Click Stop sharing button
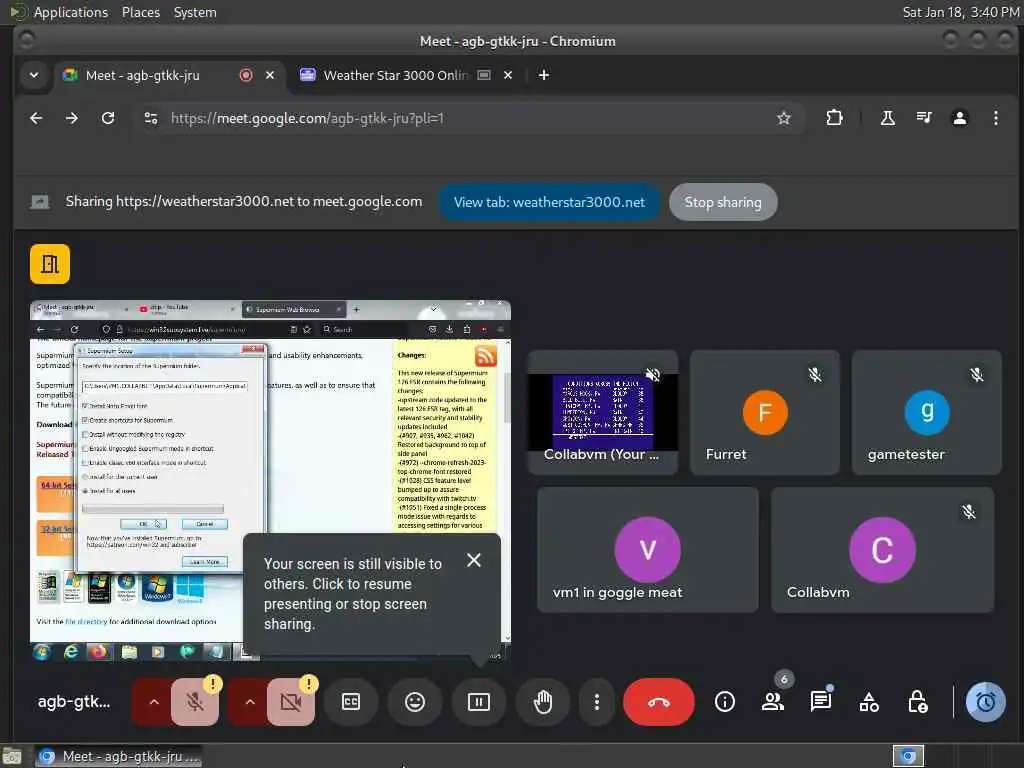Screen dimensions: 1024x768 coord(723,202)
